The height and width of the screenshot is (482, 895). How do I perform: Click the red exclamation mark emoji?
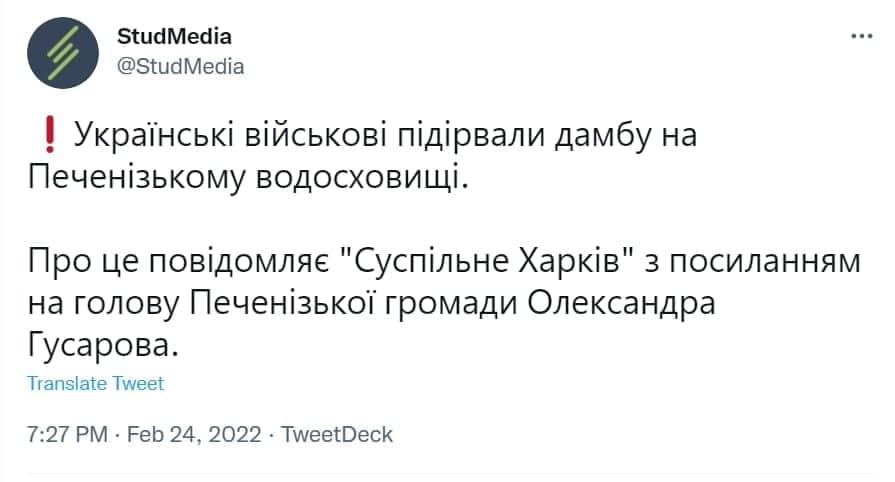pyautogui.click(x=48, y=135)
